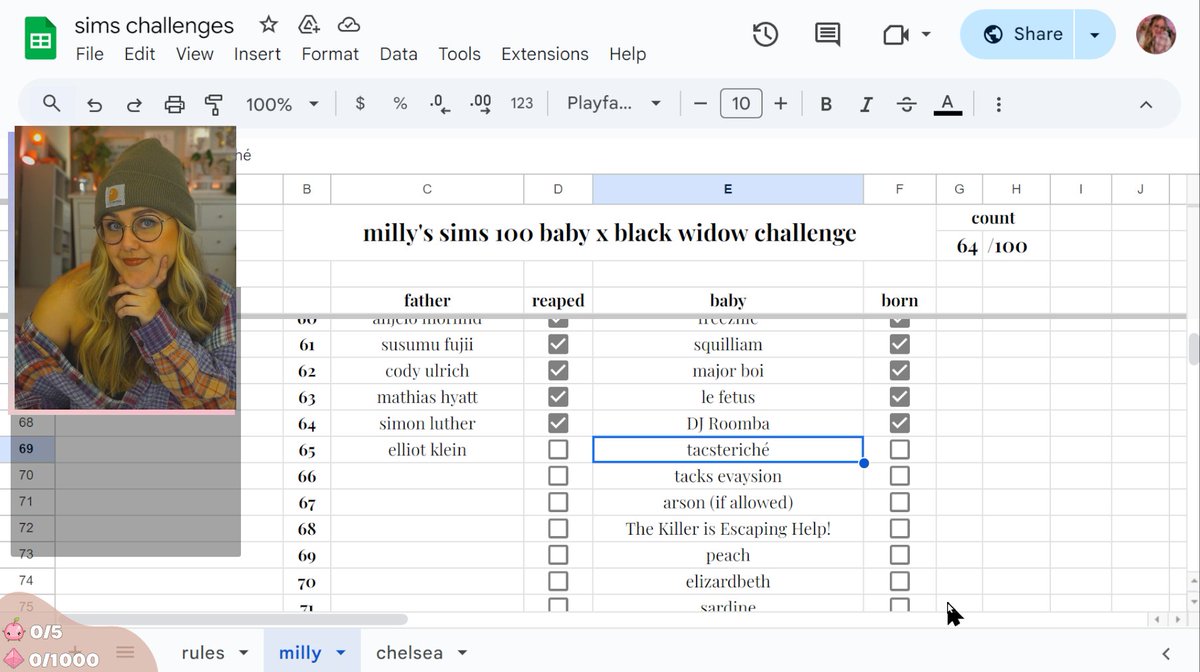Screen dimensions: 1200x672
Task: Check born box for peach
Action: tap(900, 555)
